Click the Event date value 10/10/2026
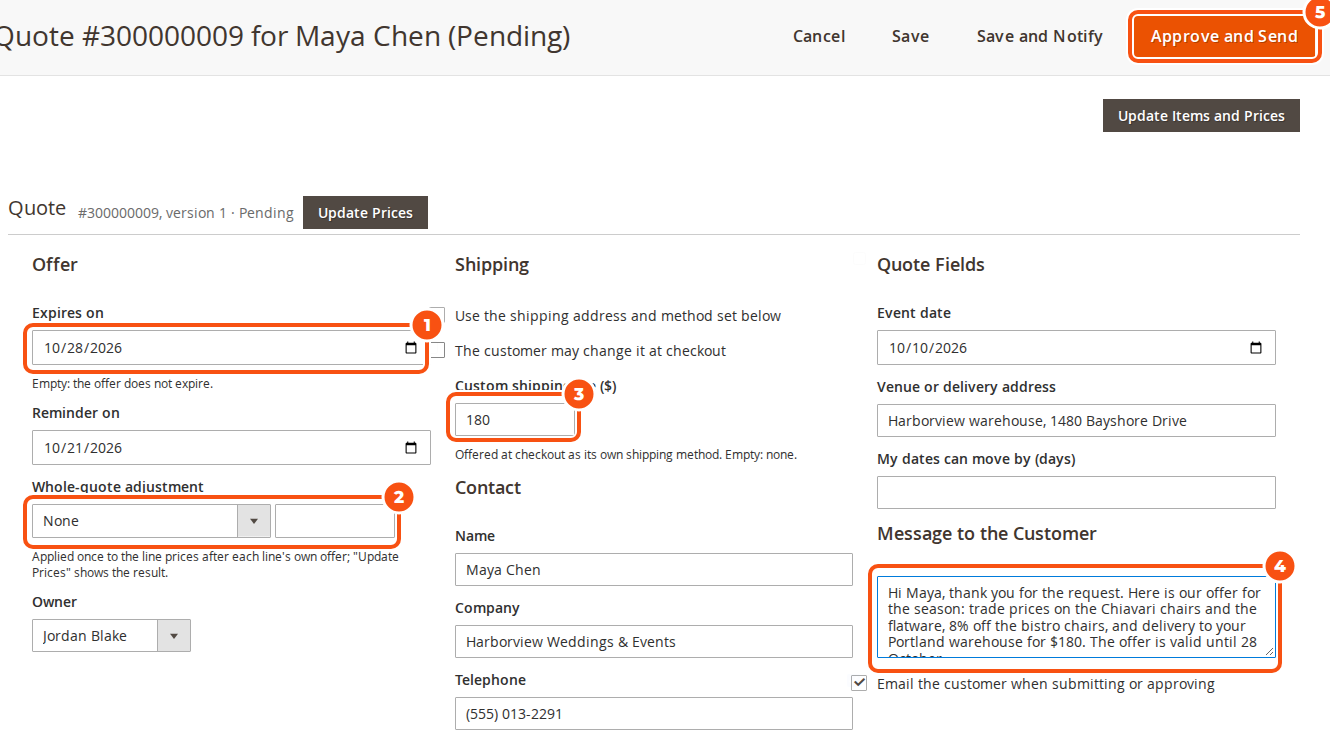This screenshot has width=1330, height=754. [928, 348]
